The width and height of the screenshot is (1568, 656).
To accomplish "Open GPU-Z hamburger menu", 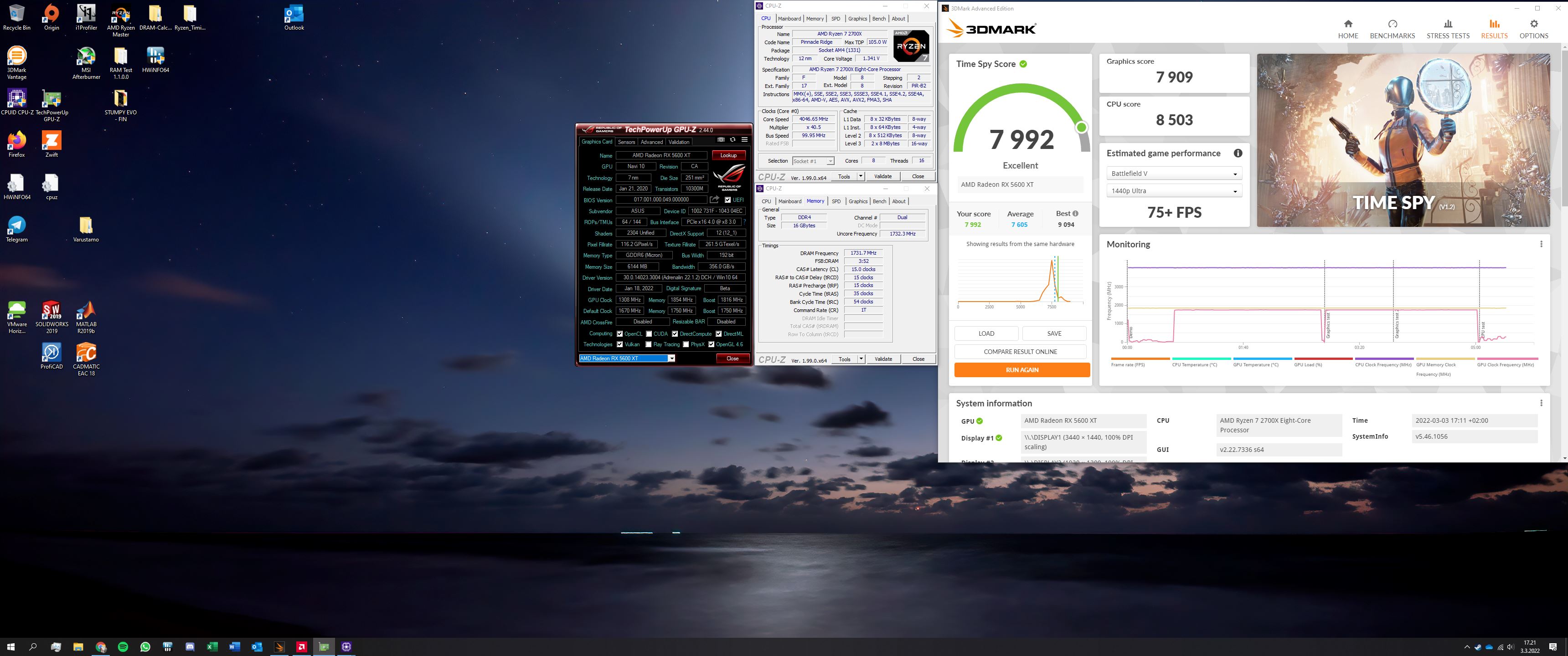I will pyautogui.click(x=744, y=139).
